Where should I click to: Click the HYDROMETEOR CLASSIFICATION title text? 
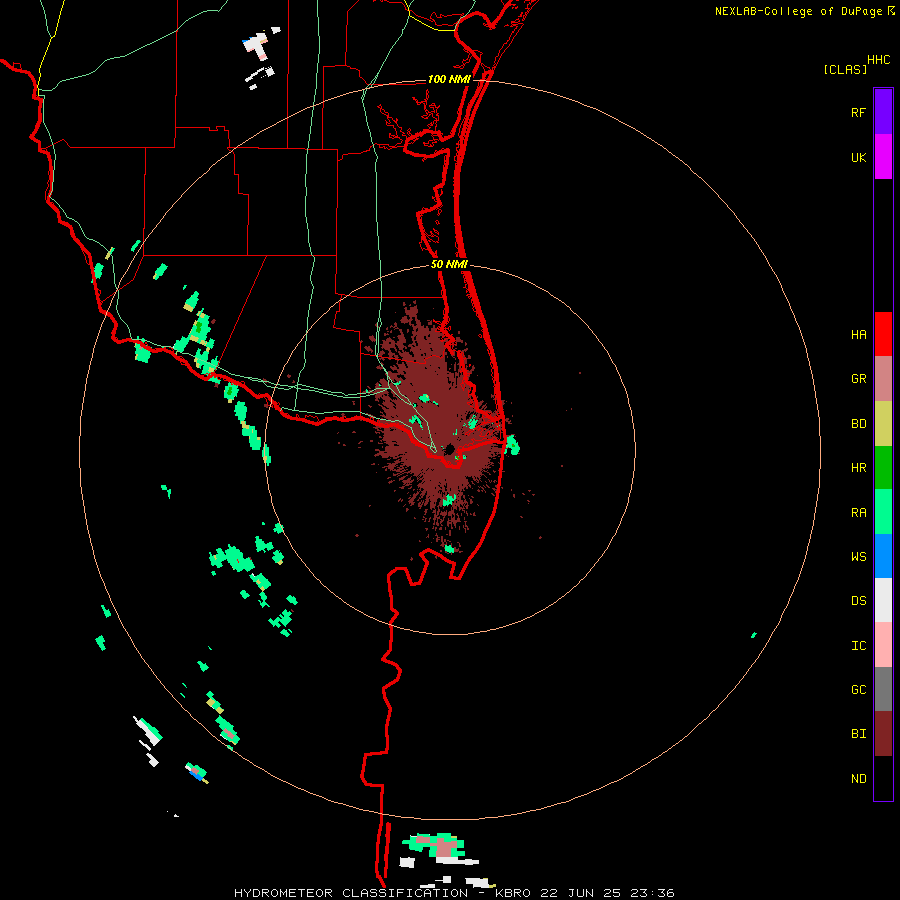[x=351, y=893]
